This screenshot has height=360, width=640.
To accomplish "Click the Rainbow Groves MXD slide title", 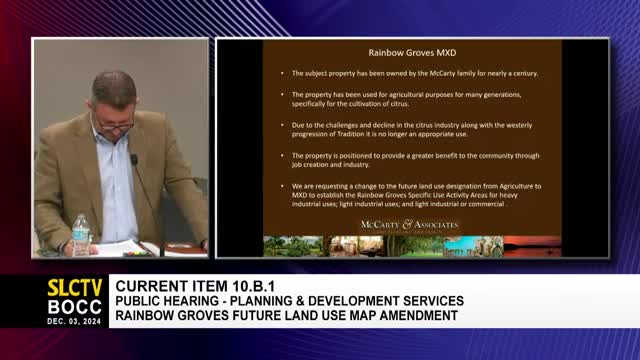I will tap(412, 53).
